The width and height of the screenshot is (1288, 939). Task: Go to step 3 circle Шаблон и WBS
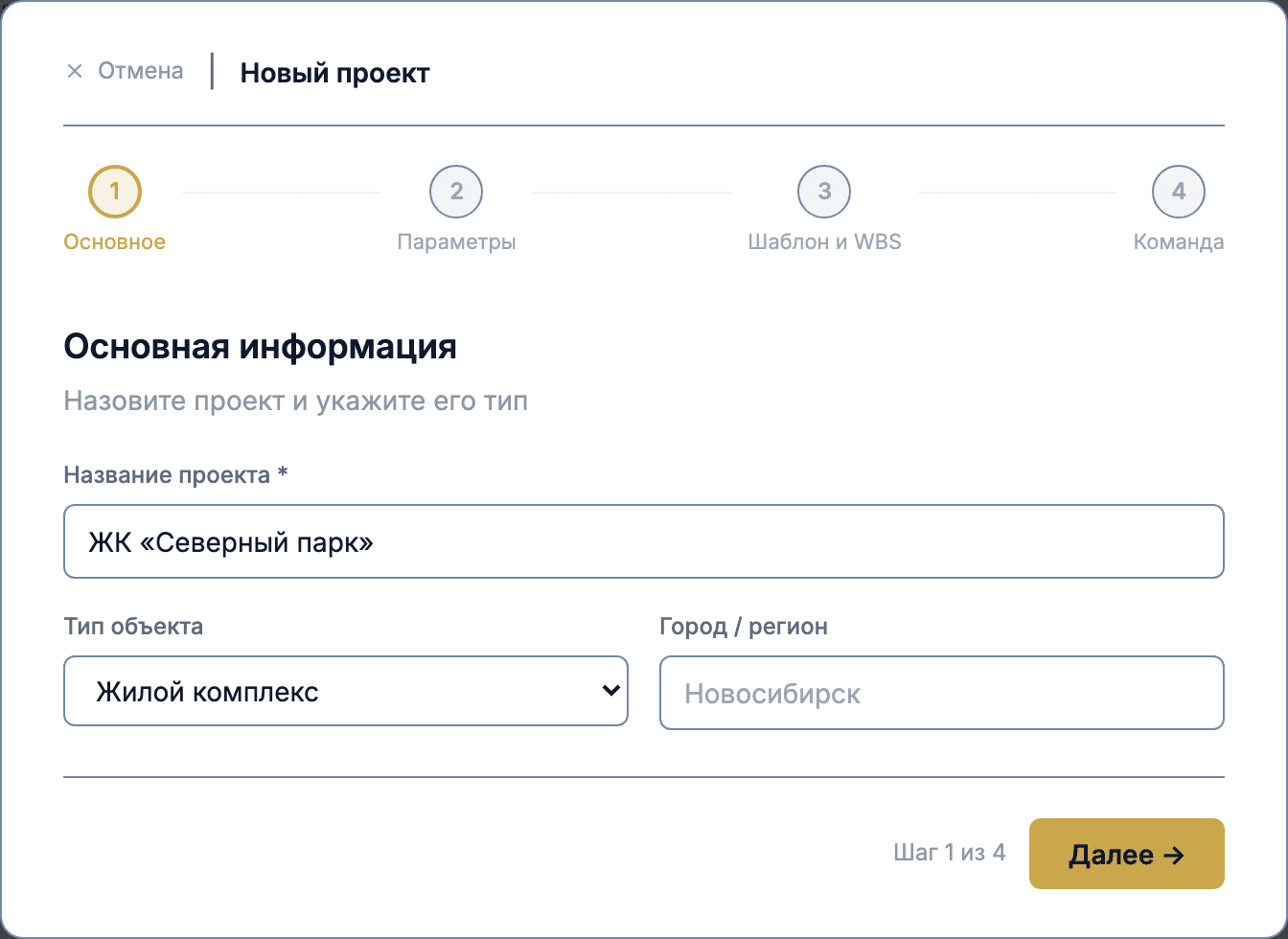(824, 192)
